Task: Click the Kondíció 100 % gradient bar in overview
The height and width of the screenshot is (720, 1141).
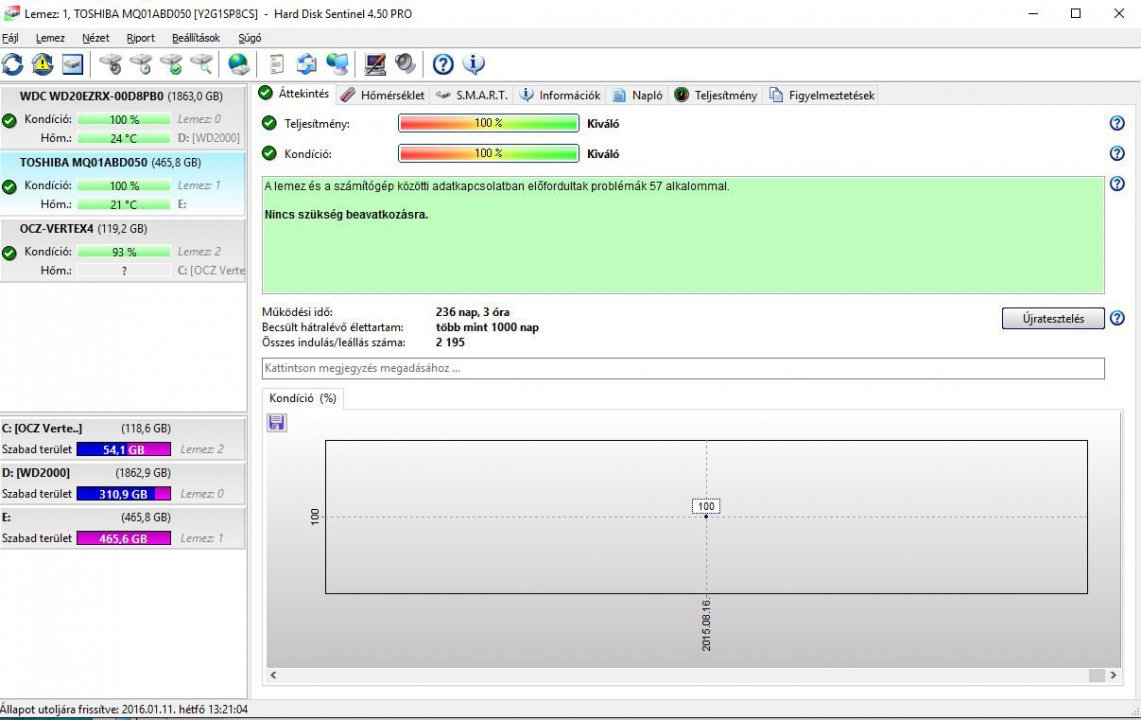Action: [x=488, y=154]
